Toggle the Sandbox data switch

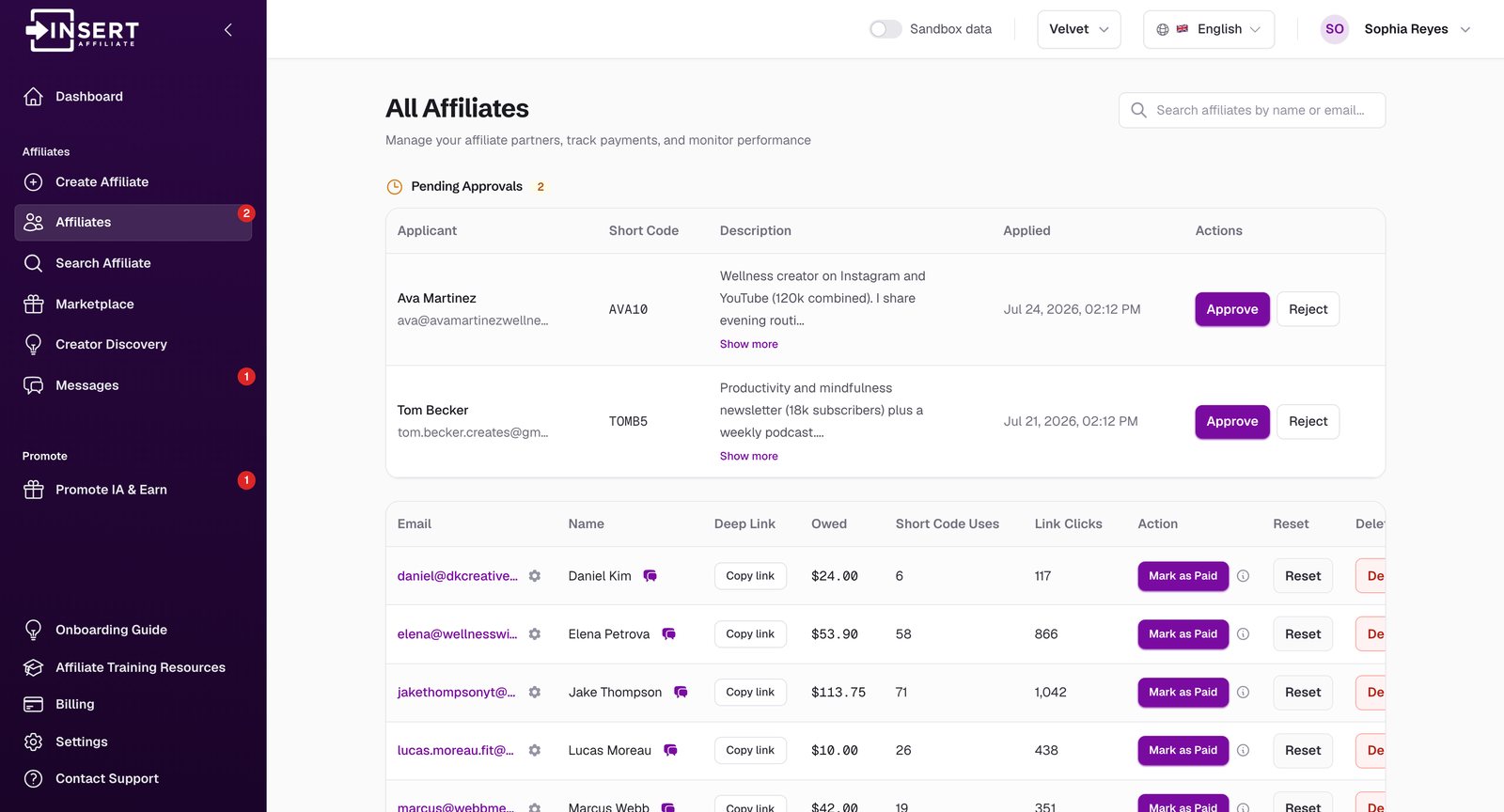coord(885,29)
